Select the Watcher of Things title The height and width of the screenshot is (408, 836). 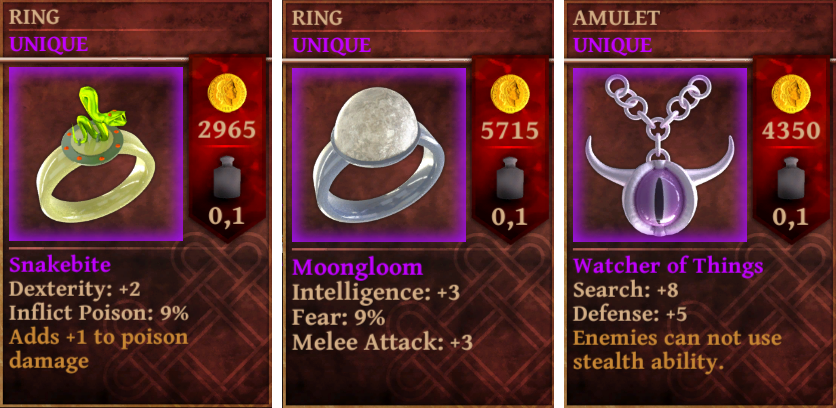669,266
